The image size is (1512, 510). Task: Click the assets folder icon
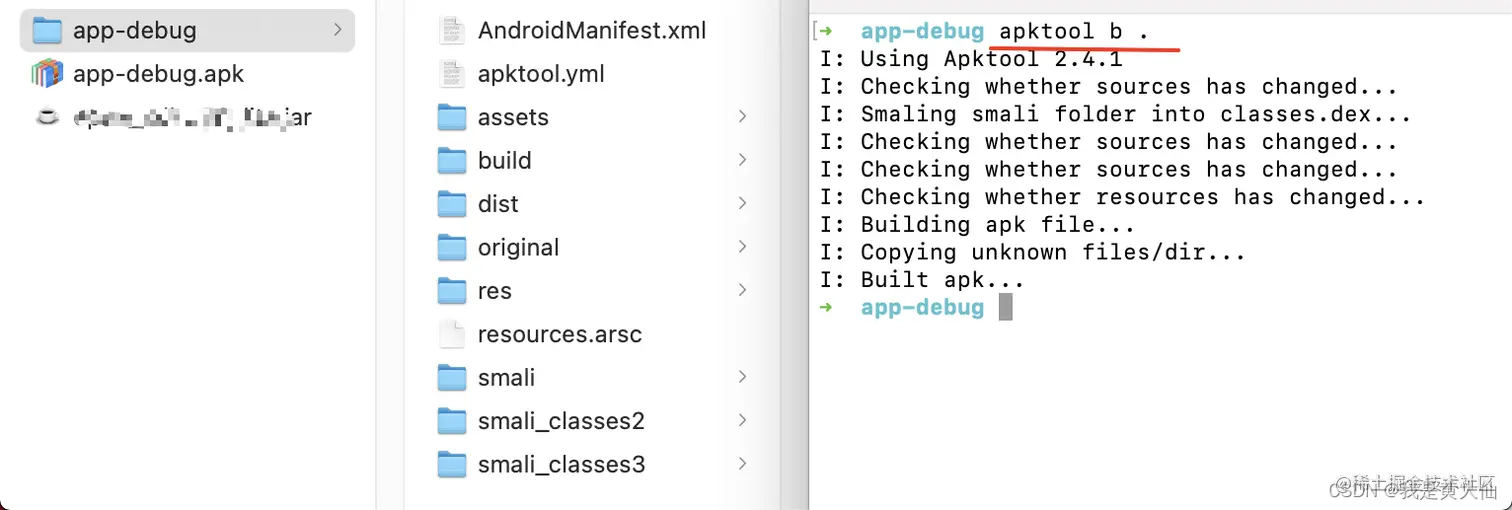[x=452, y=118]
